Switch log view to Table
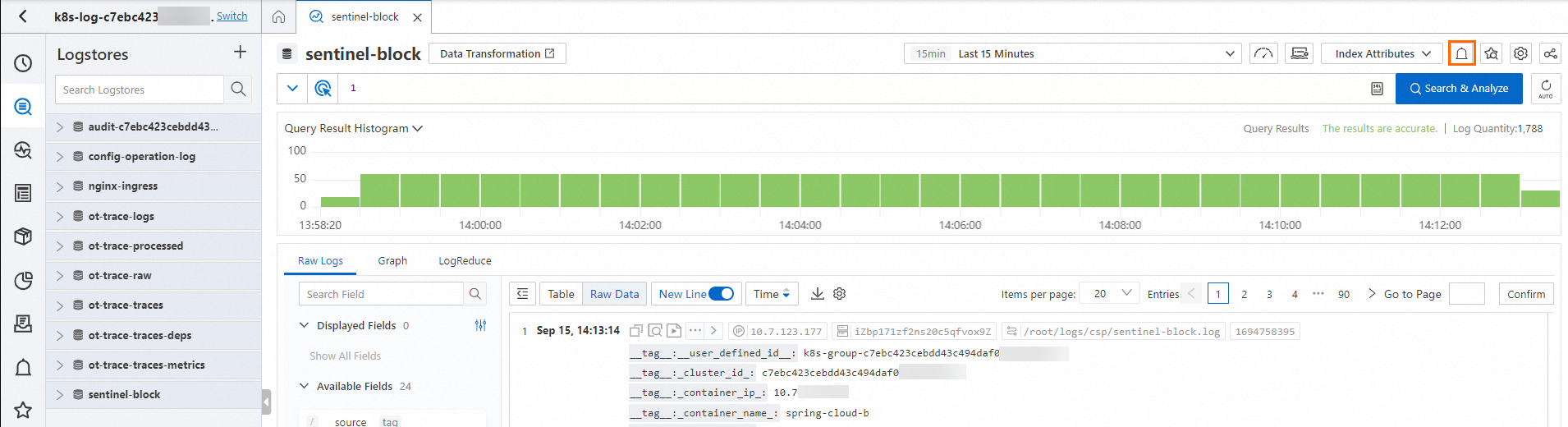The width and height of the screenshot is (1568, 427). [x=561, y=294]
